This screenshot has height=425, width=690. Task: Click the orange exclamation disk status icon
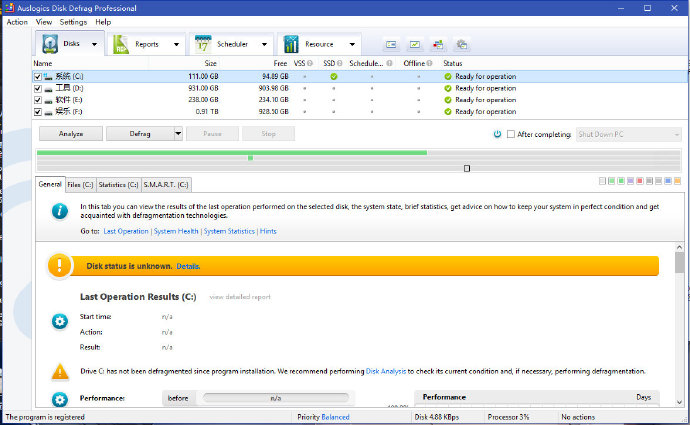pyautogui.click(x=59, y=266)
